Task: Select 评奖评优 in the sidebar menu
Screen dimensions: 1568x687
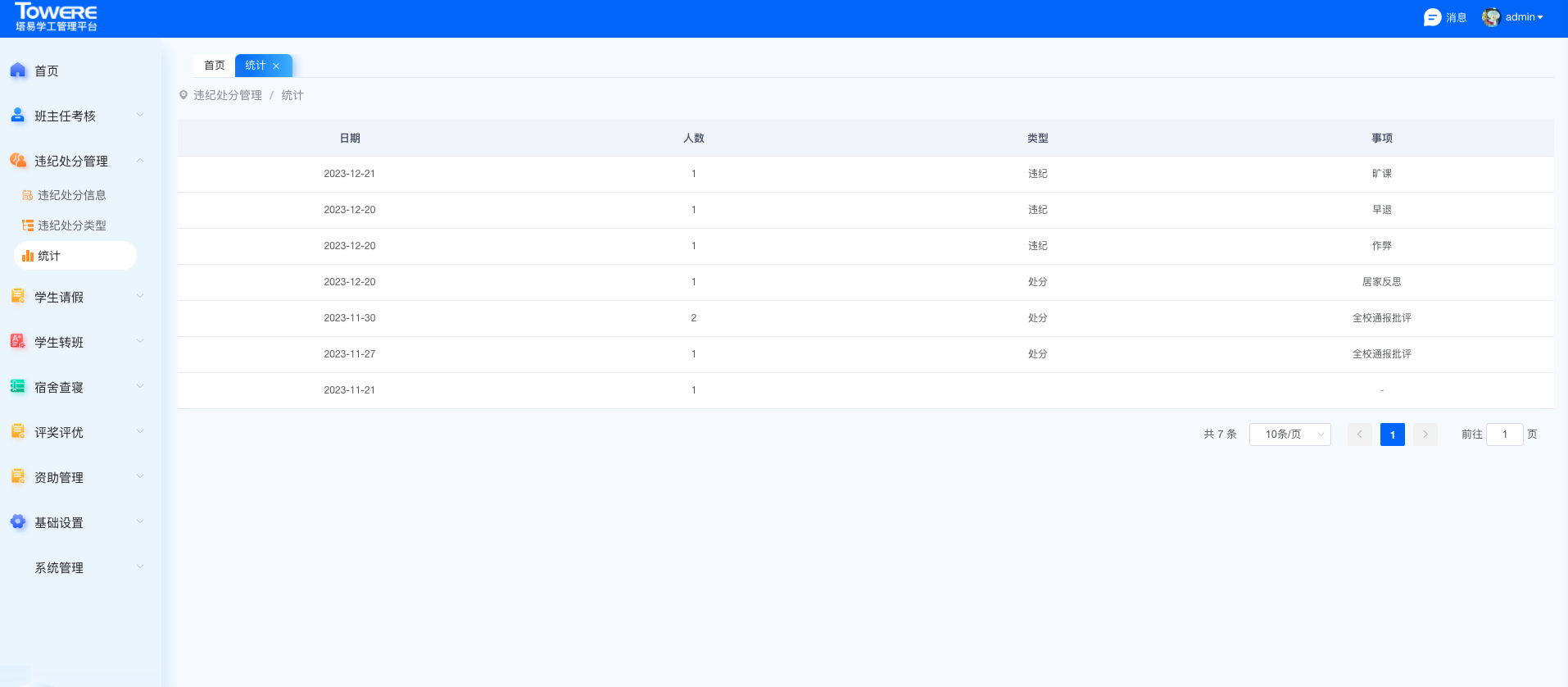Action: [59, 432]
